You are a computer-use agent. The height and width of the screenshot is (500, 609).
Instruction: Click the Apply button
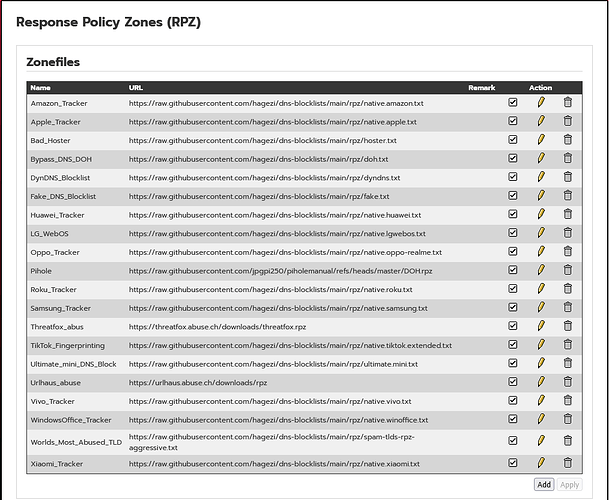click(x=569, y=484)
